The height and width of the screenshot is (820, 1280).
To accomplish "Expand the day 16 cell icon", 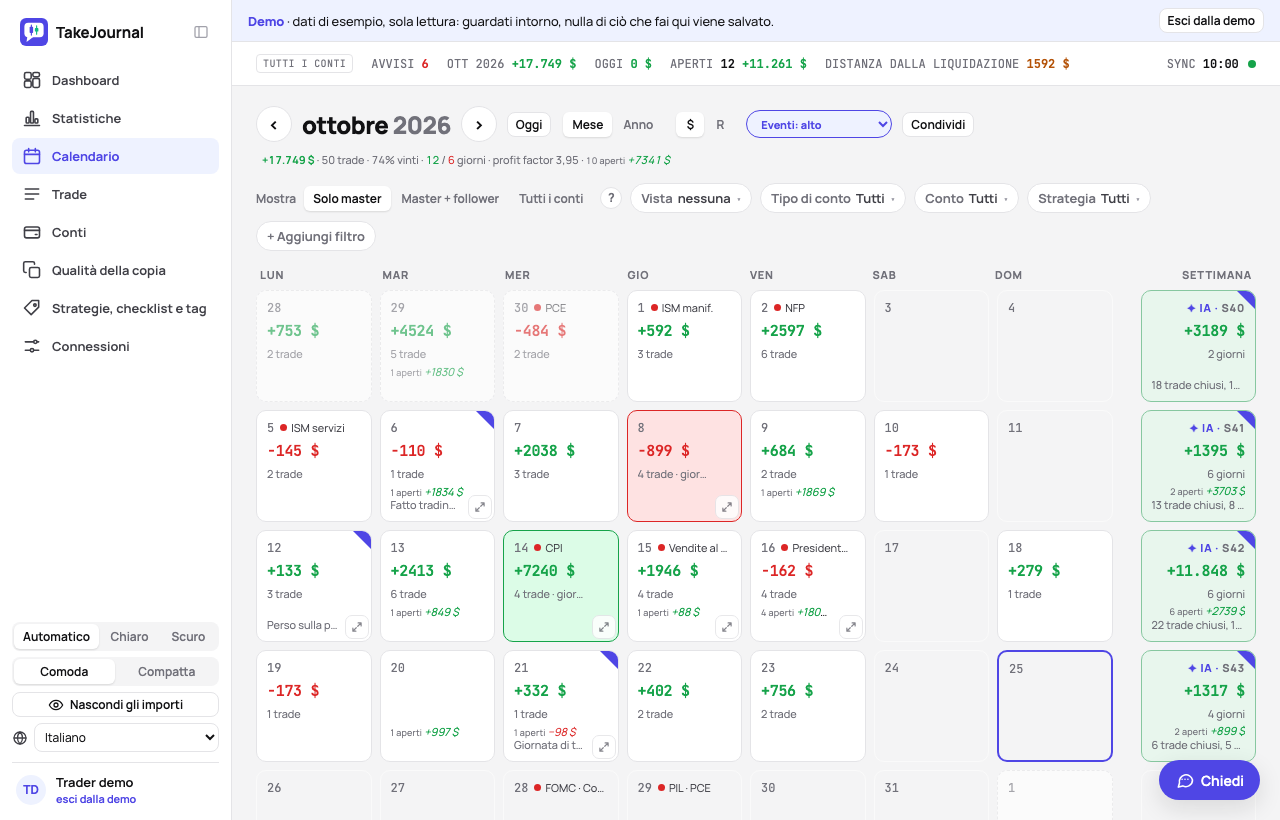I will coord(850,627).
